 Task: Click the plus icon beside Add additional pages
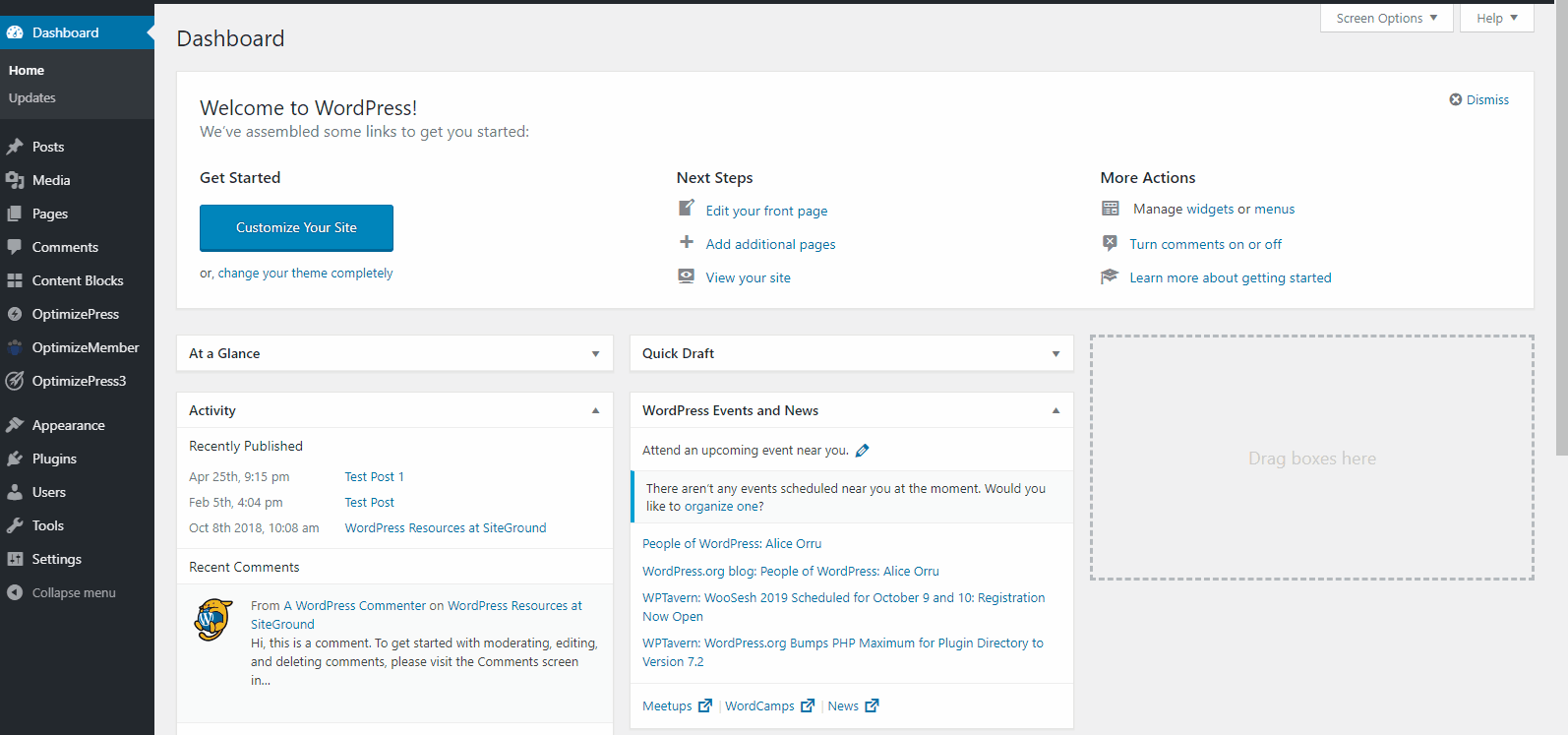click(687, 242)
